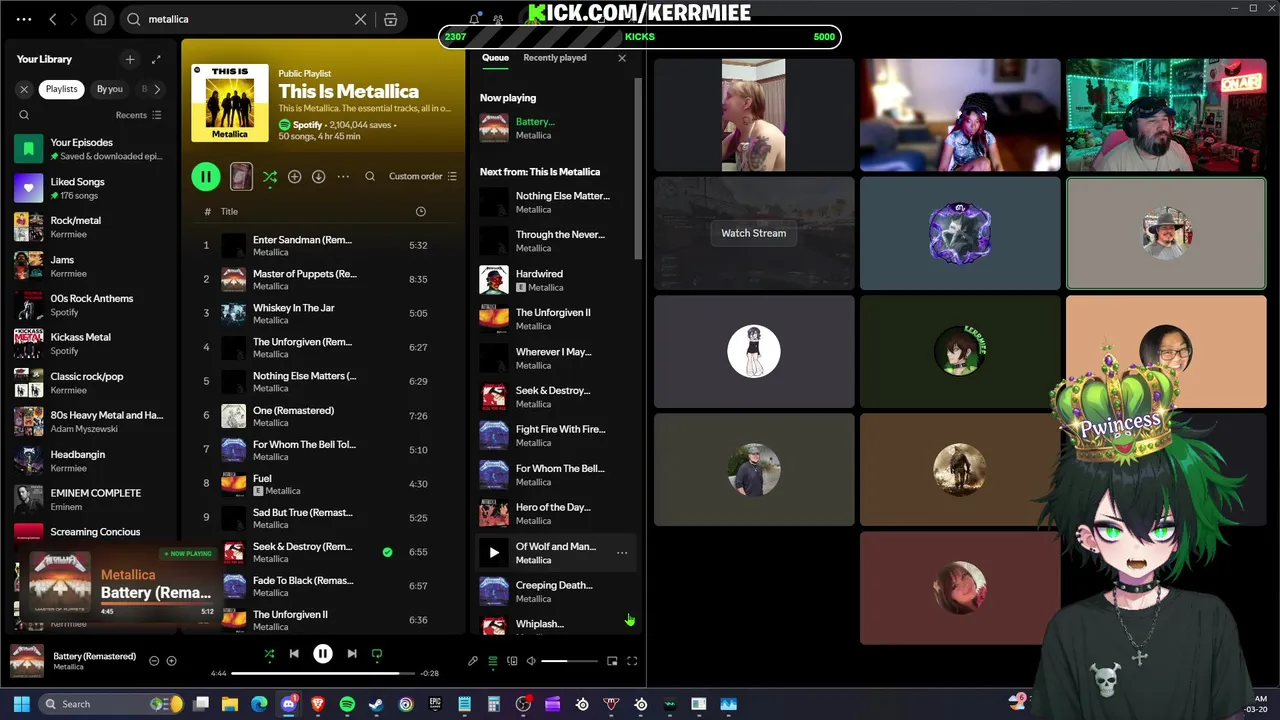Screen dimensions: 1280x720
Task: Download the This Is Metallica playlist
Action: coord(318,176)
